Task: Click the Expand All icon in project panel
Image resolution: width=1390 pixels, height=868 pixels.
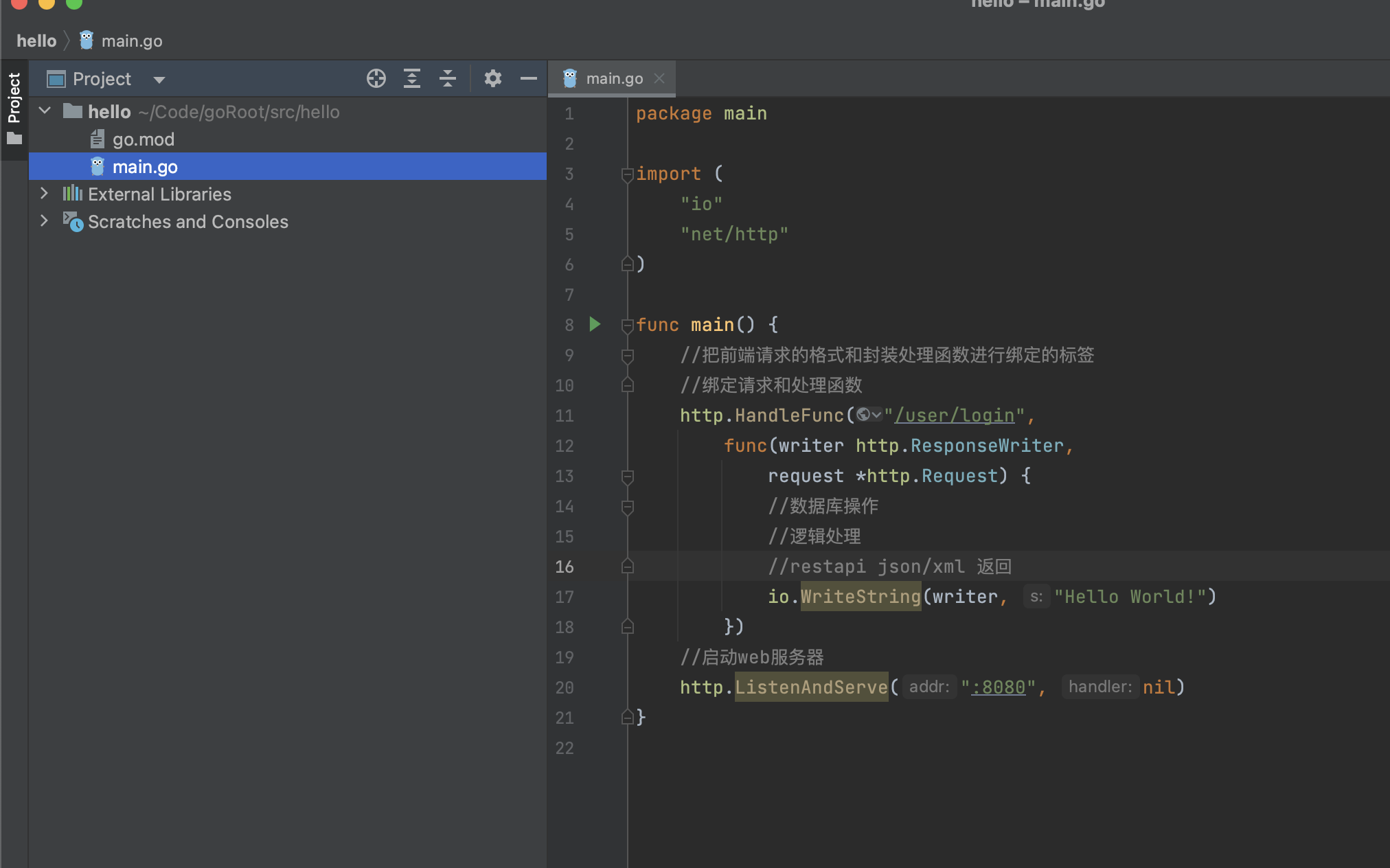Action: (x=411, y=79)
